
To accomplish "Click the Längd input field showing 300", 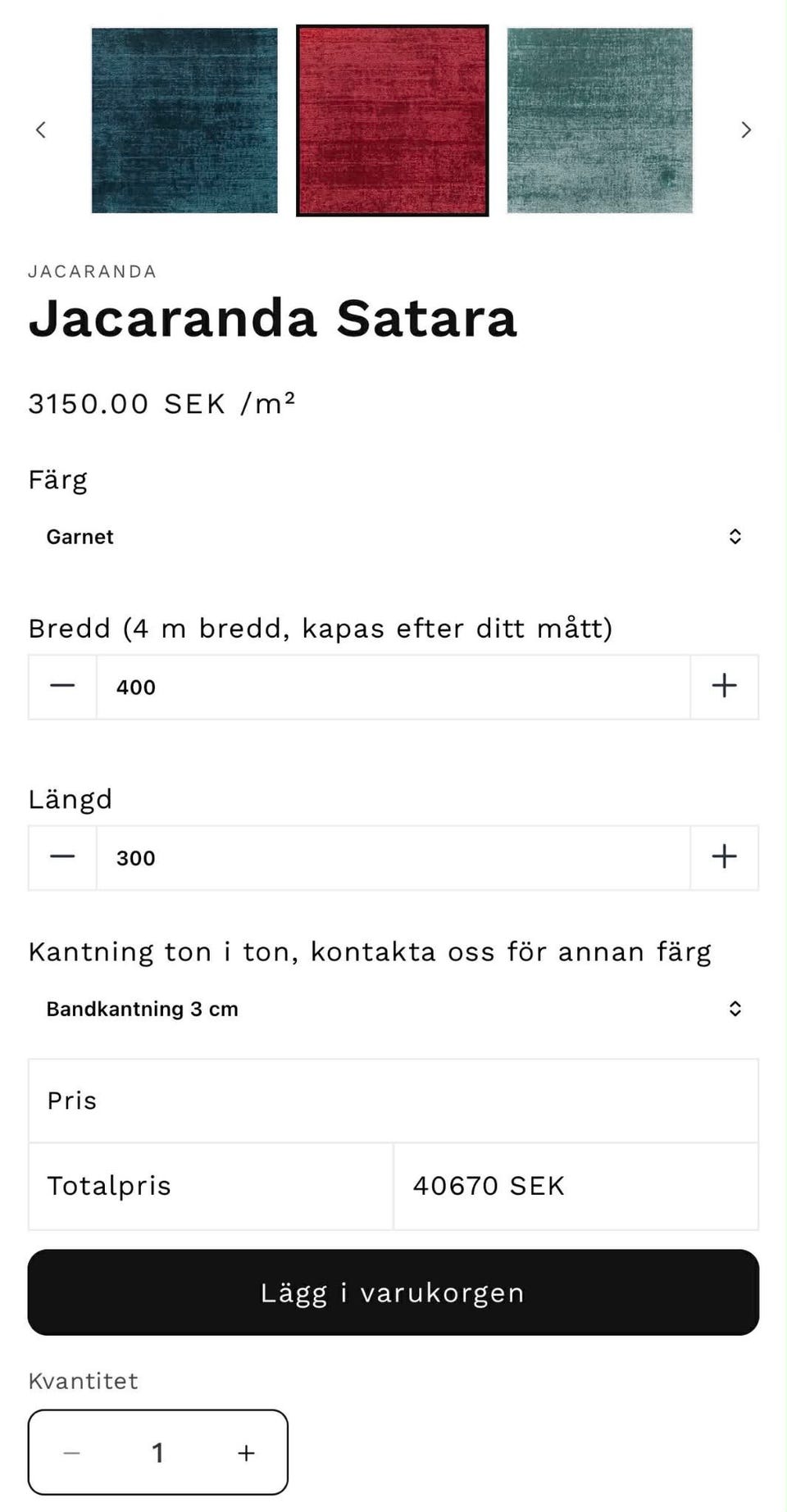I will (x=393, y=857).
